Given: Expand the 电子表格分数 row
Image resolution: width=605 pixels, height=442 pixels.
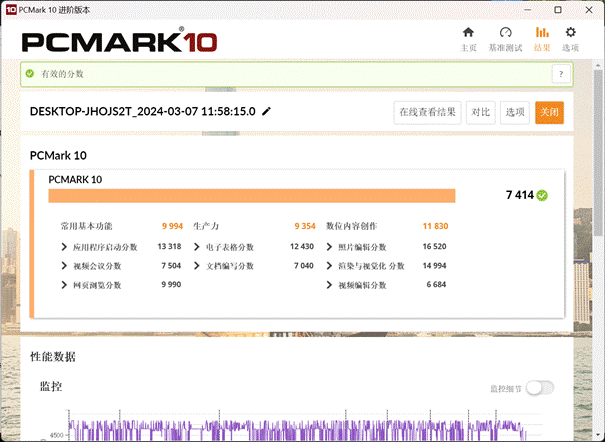Looking at the screenshot, I should coord(197,247).
